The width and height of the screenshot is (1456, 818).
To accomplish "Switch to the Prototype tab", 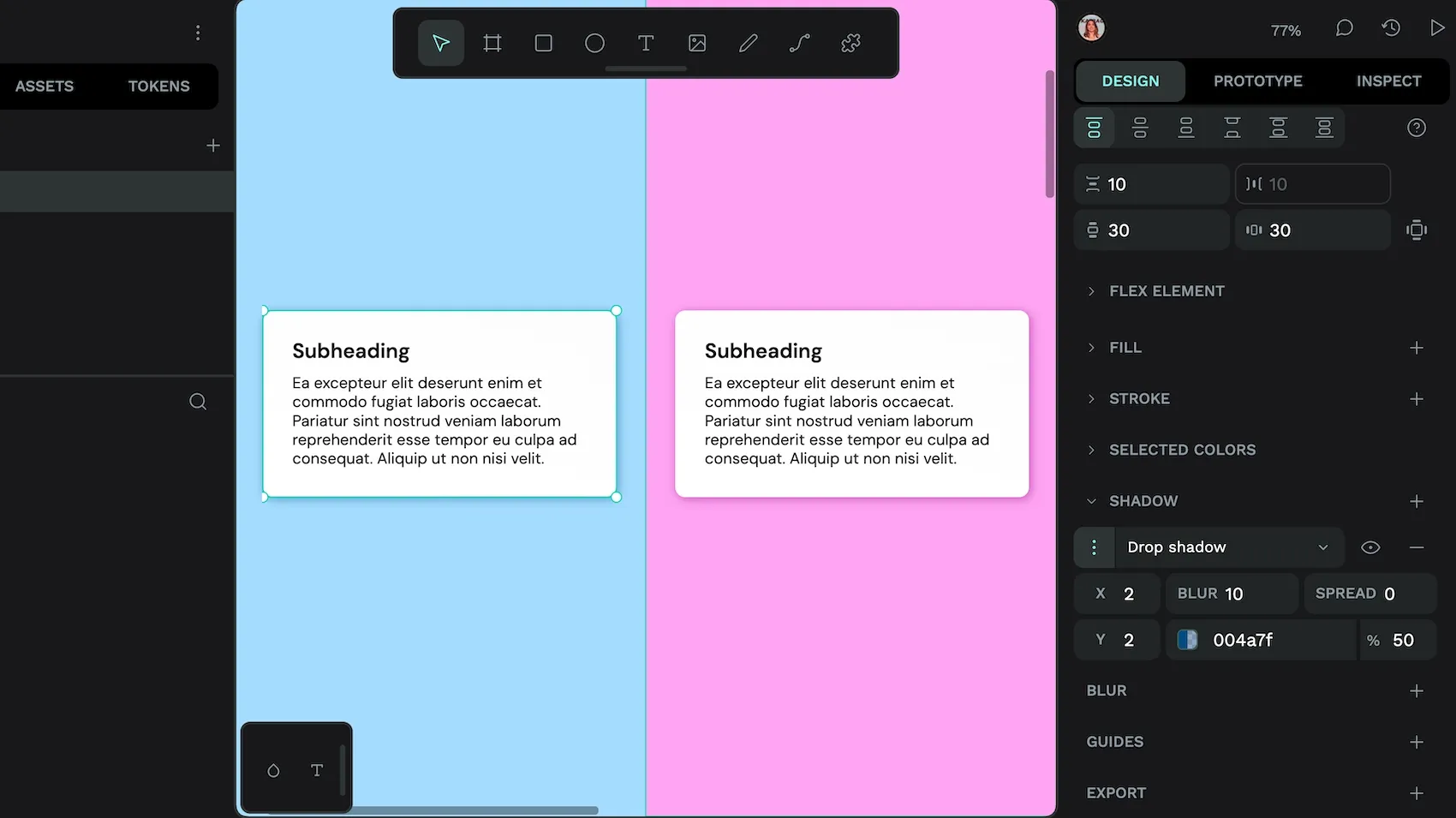I will click(x=1257, y=81).
